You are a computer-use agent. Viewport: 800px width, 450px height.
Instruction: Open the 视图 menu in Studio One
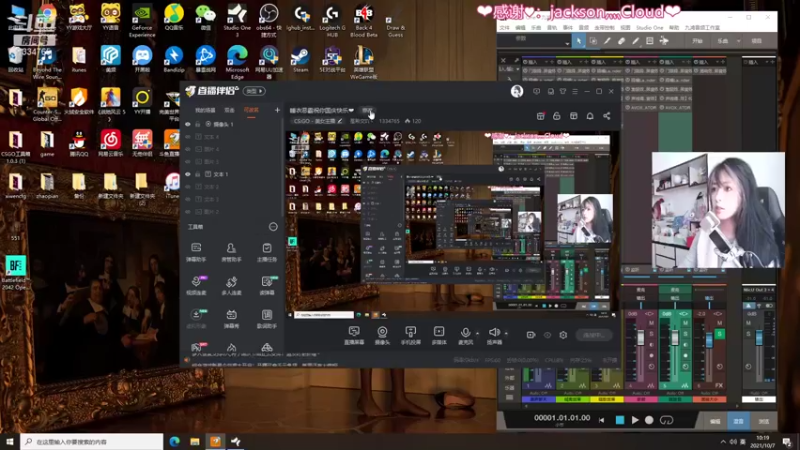click(626, 28)
